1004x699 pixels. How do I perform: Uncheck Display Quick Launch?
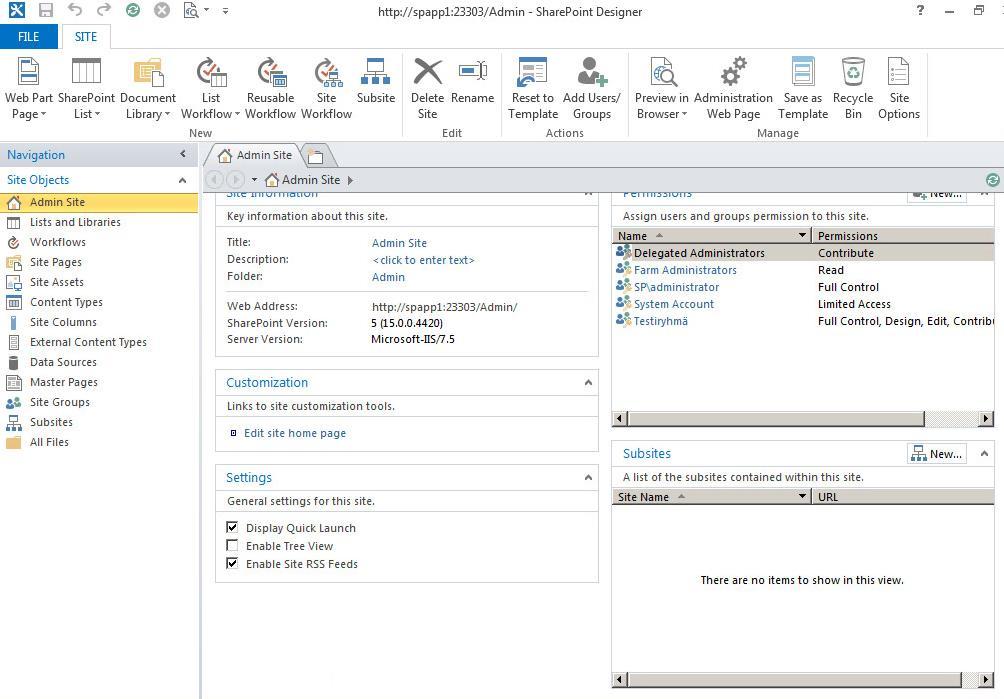coord(232,527)
